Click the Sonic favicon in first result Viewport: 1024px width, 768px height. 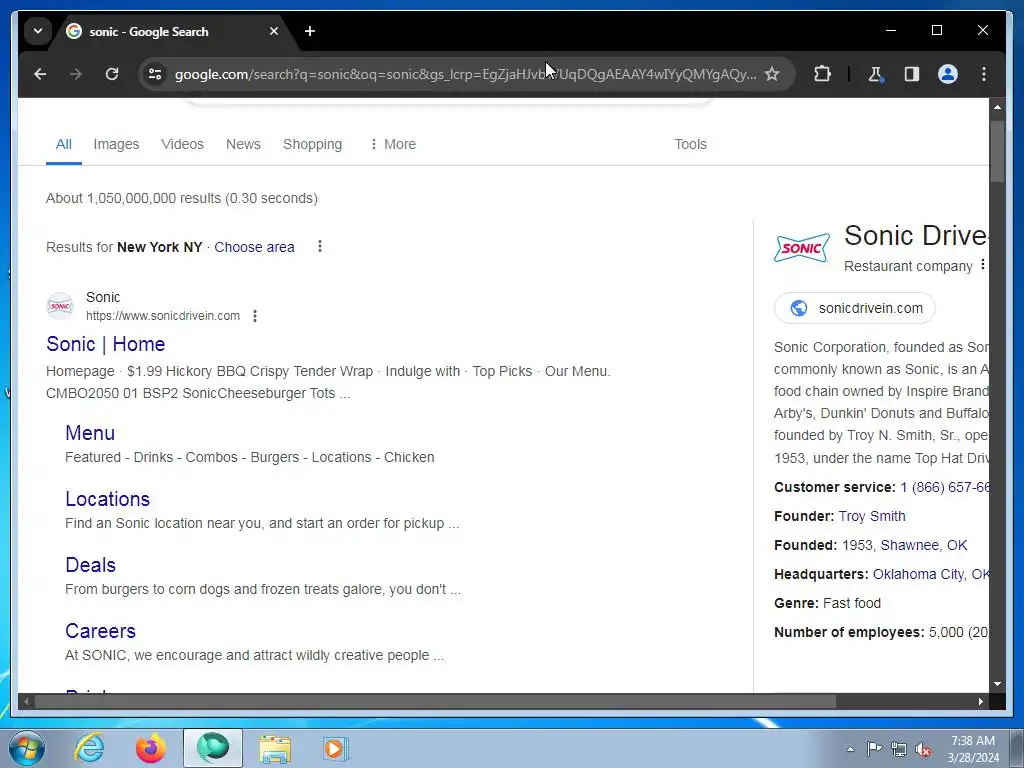(60, 306)
